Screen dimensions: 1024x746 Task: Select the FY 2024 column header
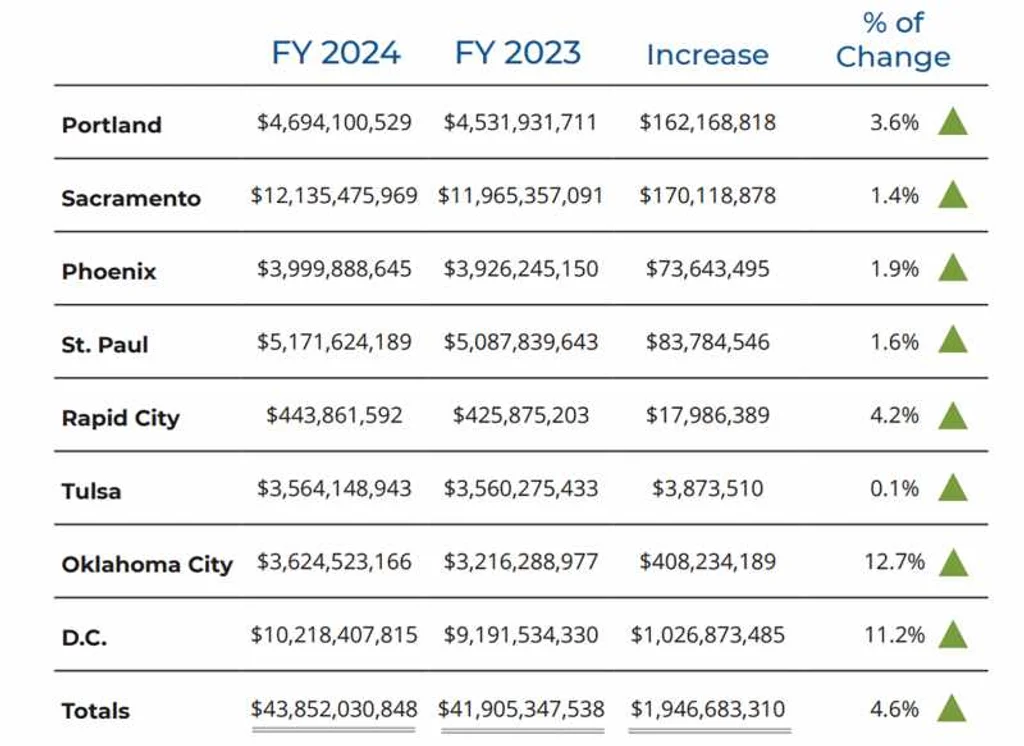pyautogui.click(x=335, y=52)
